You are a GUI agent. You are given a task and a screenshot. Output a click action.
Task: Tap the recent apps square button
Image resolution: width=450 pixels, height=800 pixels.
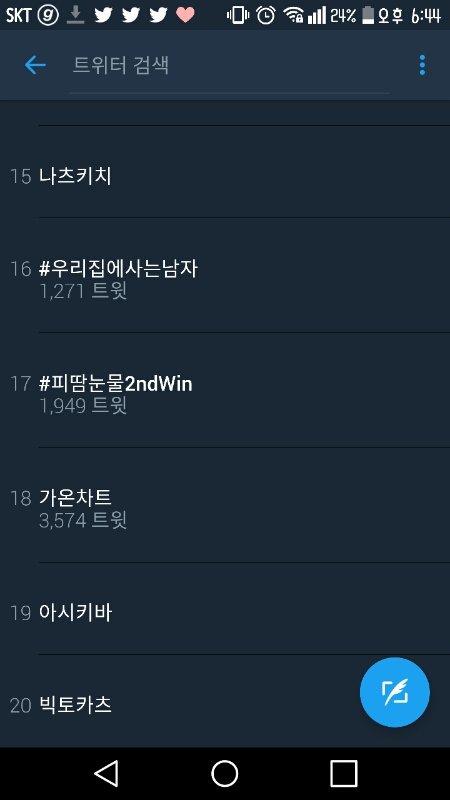pos(343,773)
